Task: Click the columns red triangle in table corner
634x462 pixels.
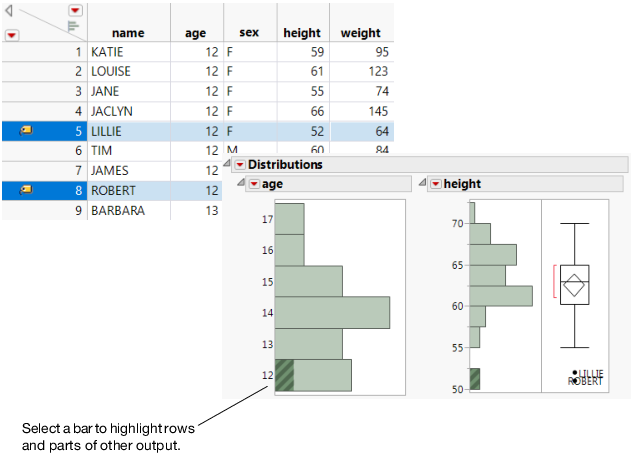Action: [75, 10]
